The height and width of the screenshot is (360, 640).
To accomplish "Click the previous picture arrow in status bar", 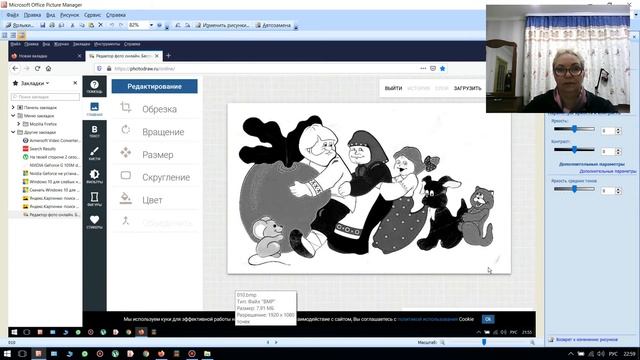I will tap(268, 342).
